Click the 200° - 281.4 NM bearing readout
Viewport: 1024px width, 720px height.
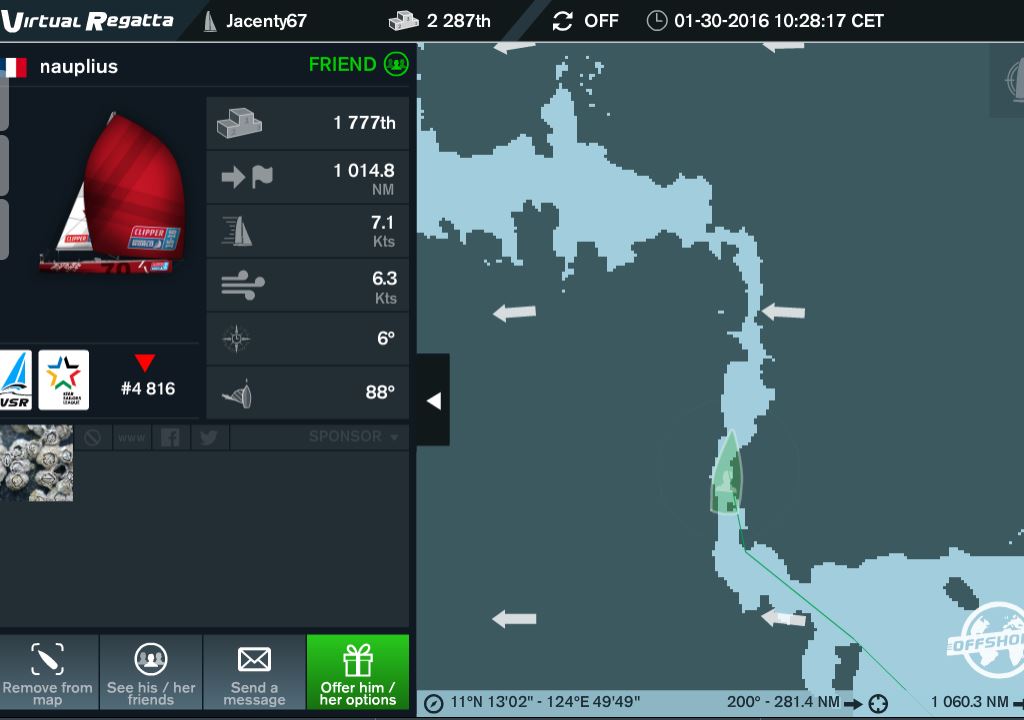coord(783,702)
